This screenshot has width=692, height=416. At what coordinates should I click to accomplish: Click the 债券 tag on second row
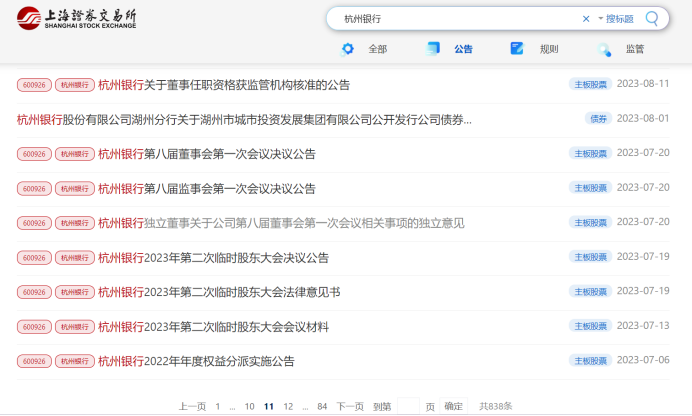click(x=598, y=119)
